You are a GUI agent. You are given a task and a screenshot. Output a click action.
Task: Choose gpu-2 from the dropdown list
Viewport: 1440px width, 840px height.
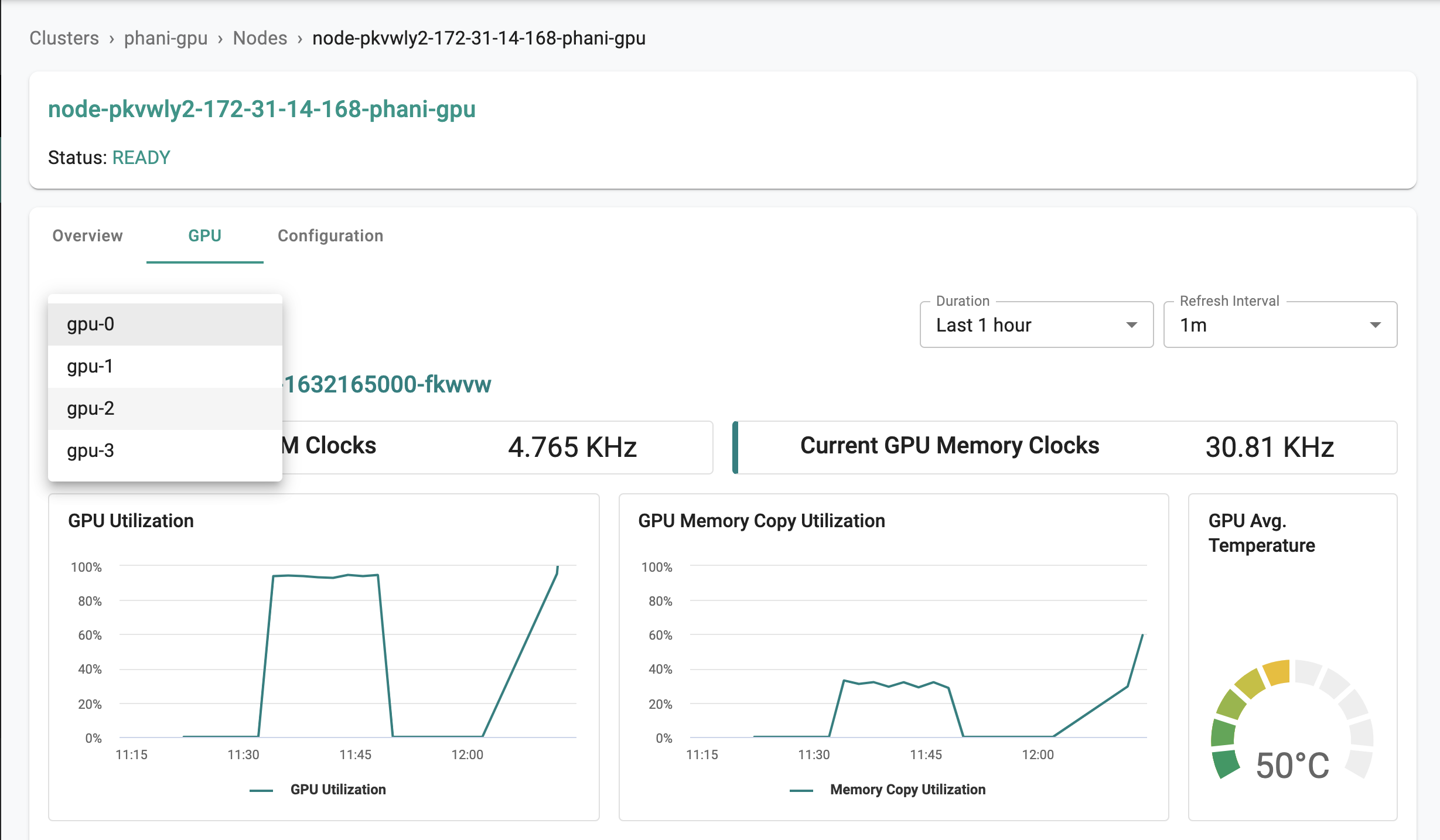pos(165,409)
